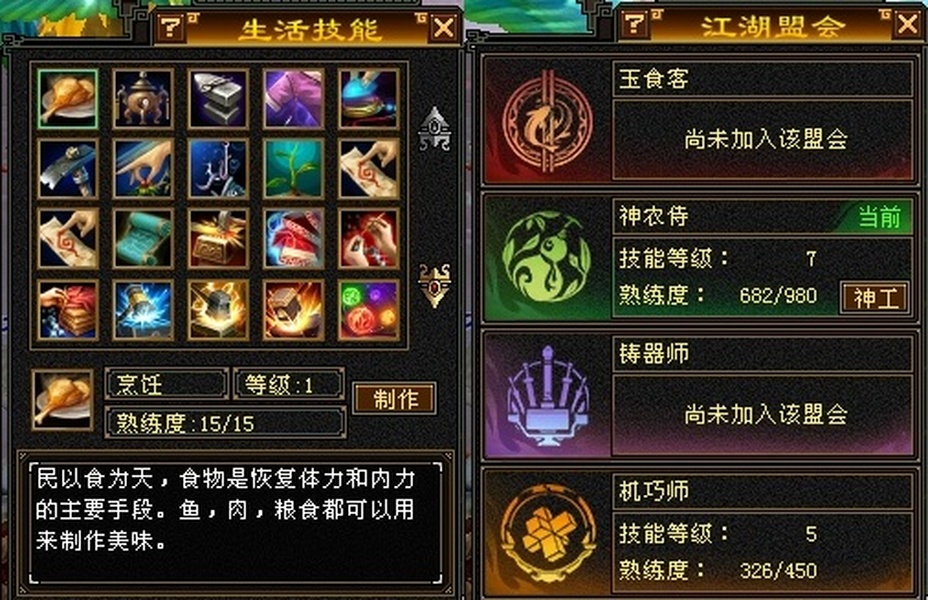Select the colored gem orbs skill icon
This screenshot has width=928, height=600.
pyautogui.click(x=369, y=310)
